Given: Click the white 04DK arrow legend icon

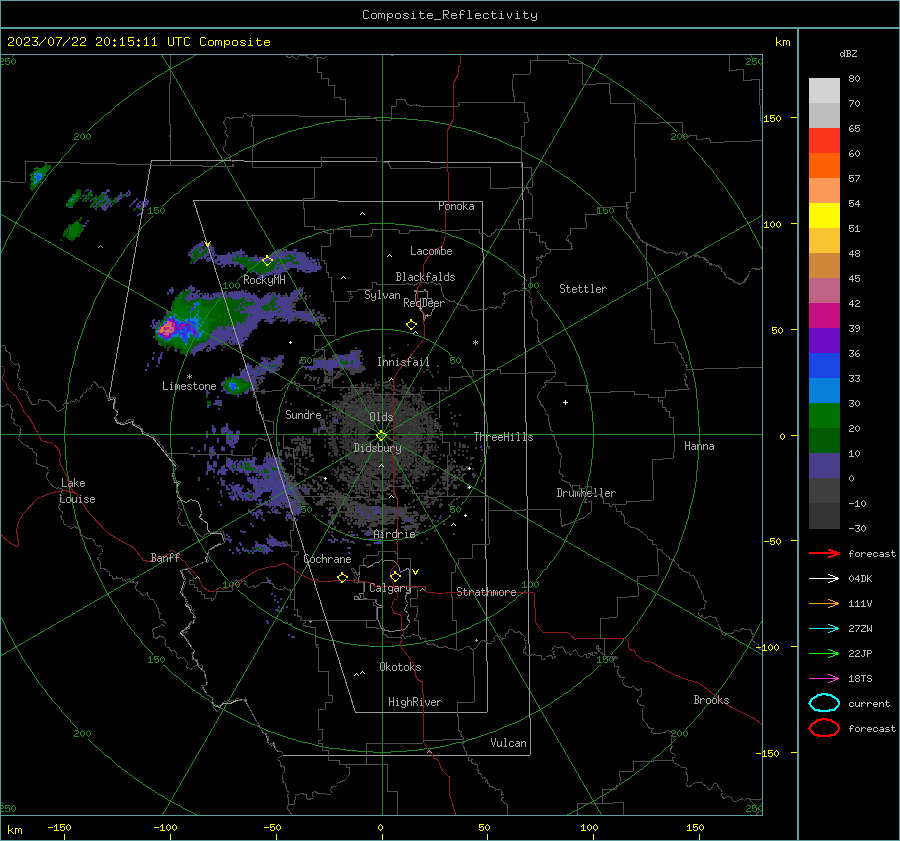Looking at the screenshot, I should [824, 578].
